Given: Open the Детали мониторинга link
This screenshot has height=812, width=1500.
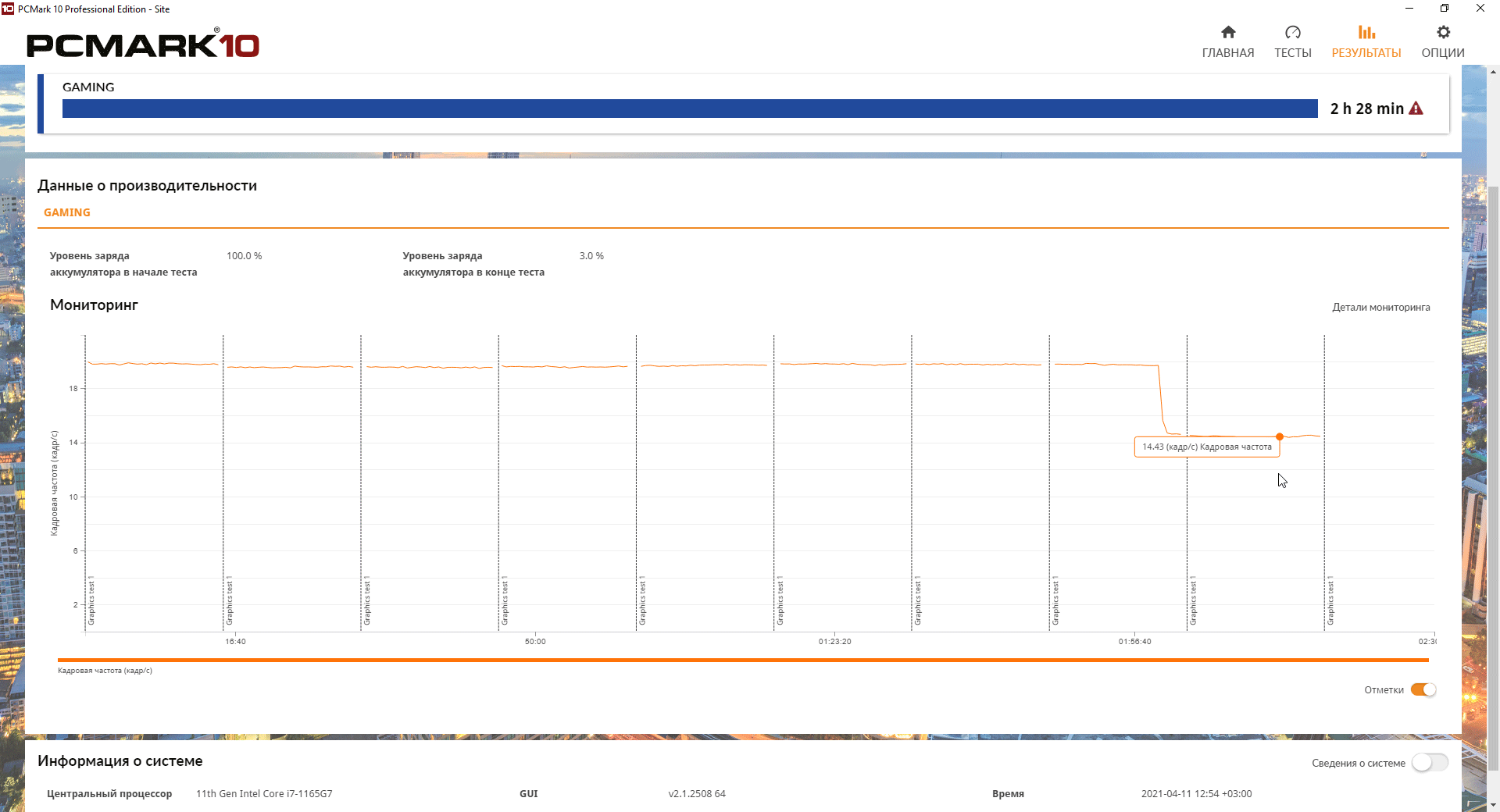Looking at the screenshot, I should tap(1381, 307).
